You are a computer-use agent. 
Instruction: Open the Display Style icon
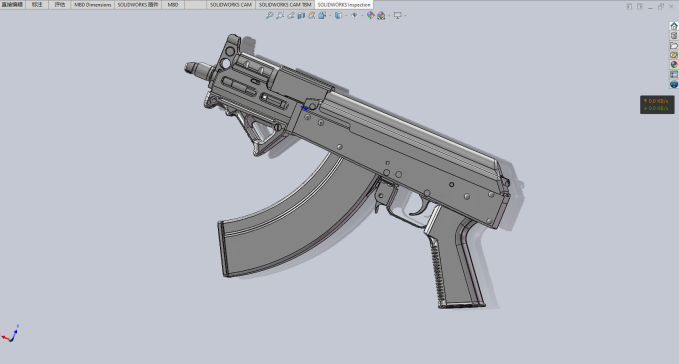click(x=338, y=15)
